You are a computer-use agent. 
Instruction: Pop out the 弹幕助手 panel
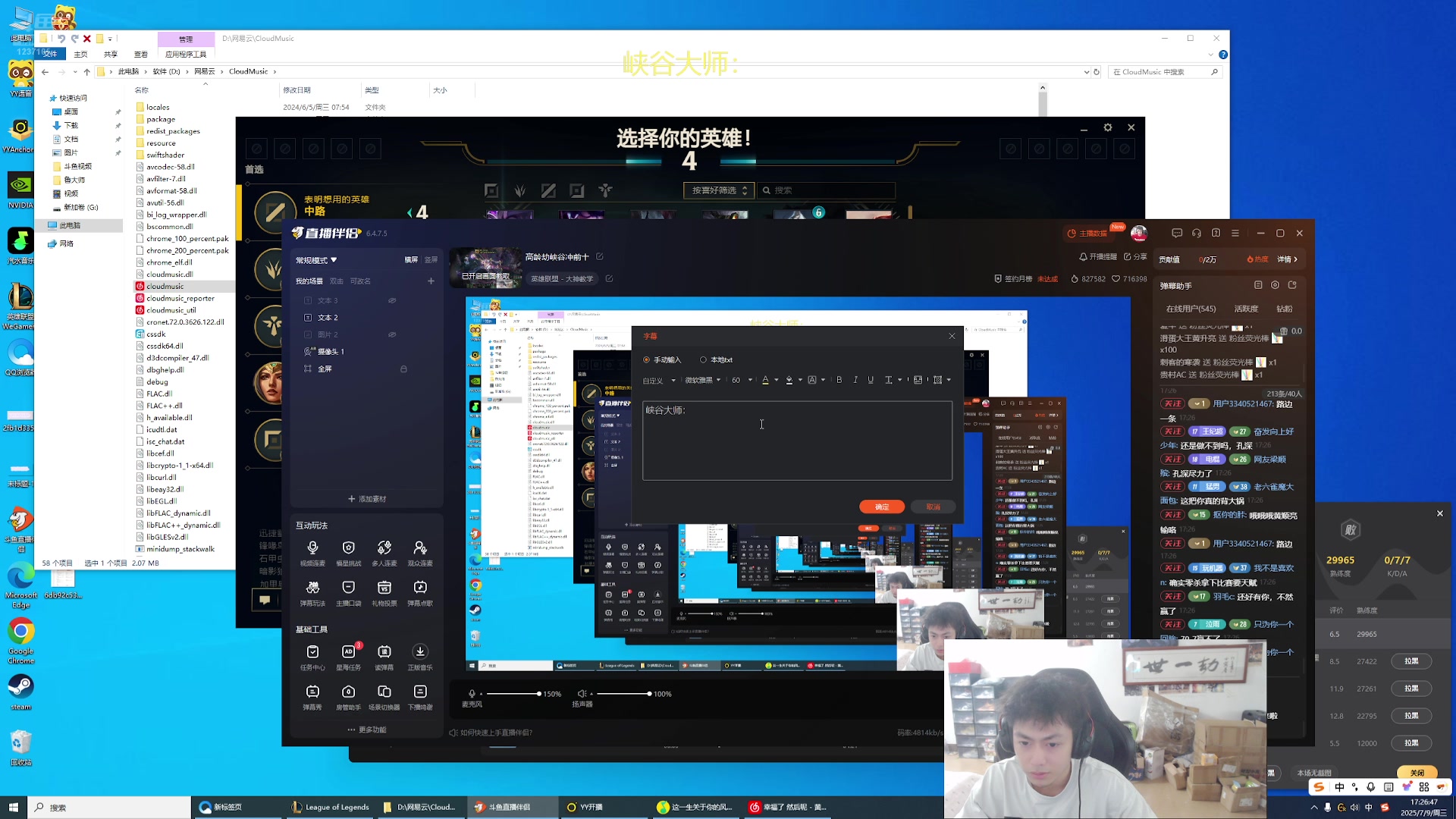(x=1292, y=285)
